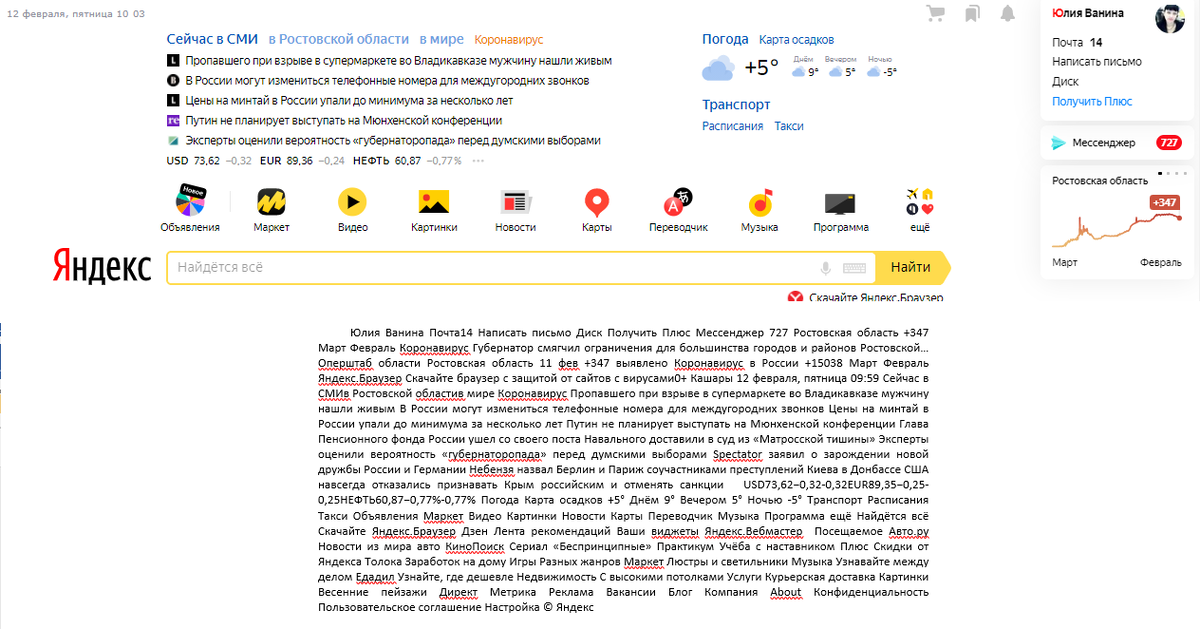Open the Маркет service icon
This screenshot has height=629, width=1200.
[271, 203]
